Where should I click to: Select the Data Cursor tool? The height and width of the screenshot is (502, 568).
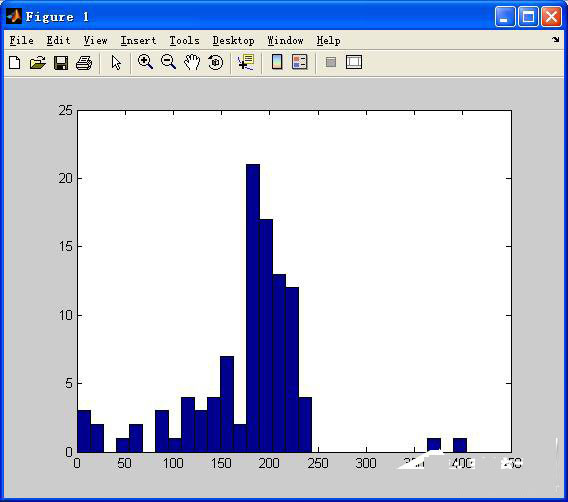(x=246, y=62)
